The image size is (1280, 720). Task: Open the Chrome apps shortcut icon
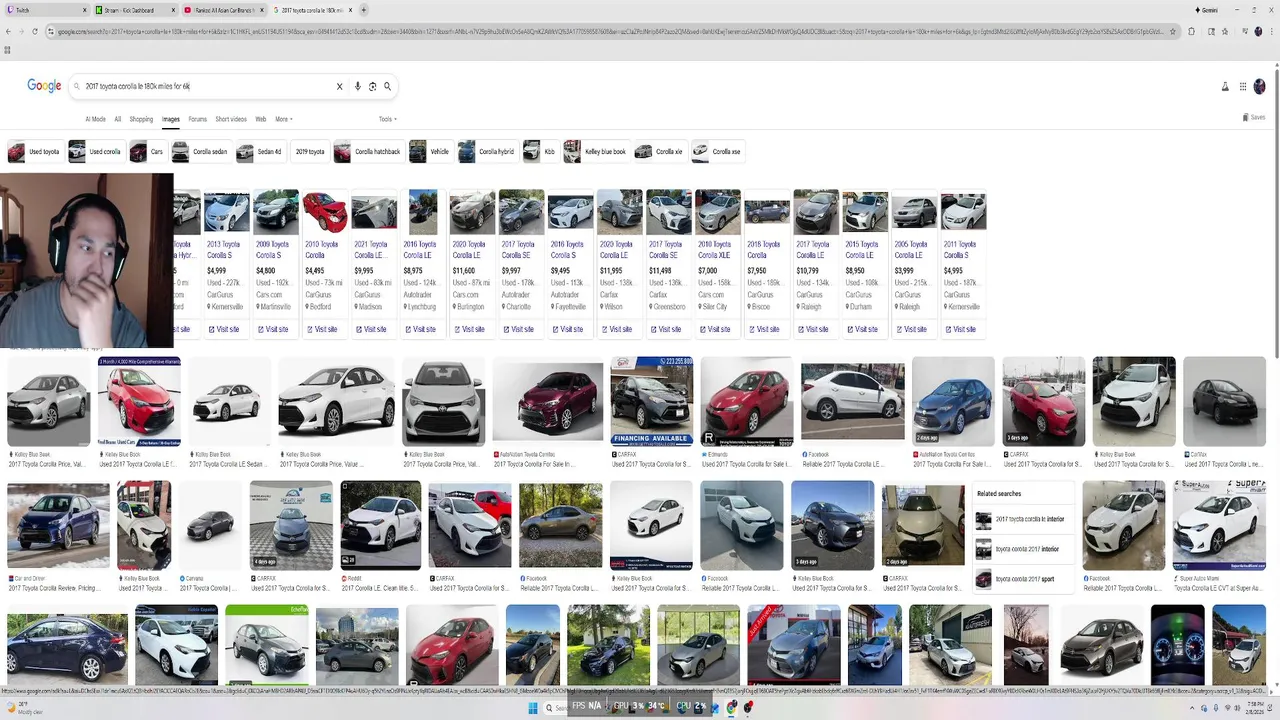point(8,49)
